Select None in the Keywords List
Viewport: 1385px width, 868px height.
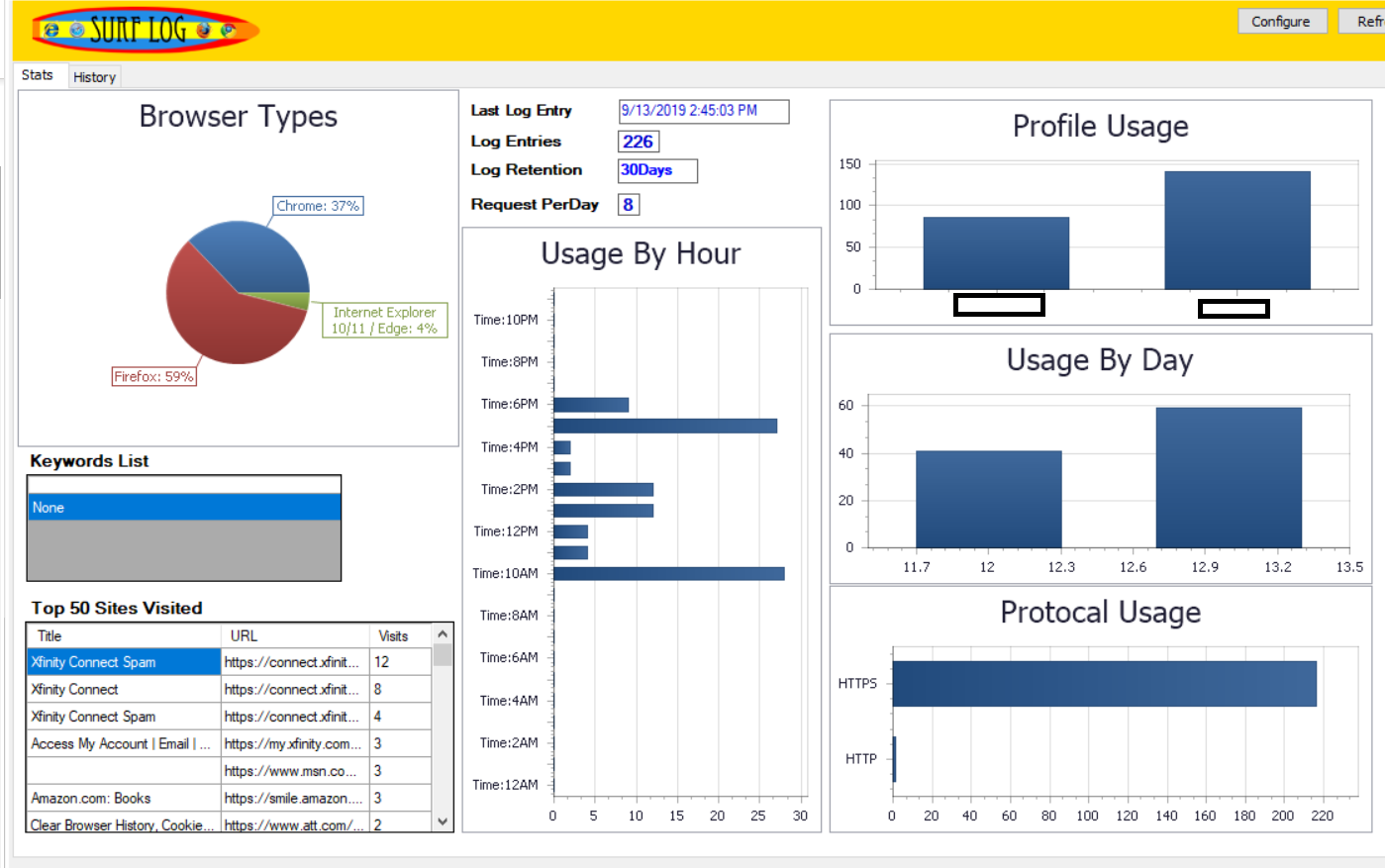click(x=184, y=508)
